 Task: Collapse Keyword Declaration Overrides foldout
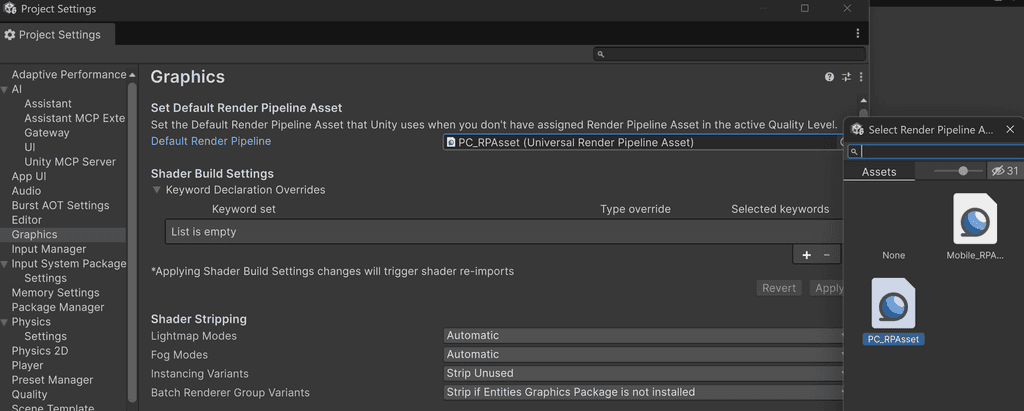tap(157, 190)
